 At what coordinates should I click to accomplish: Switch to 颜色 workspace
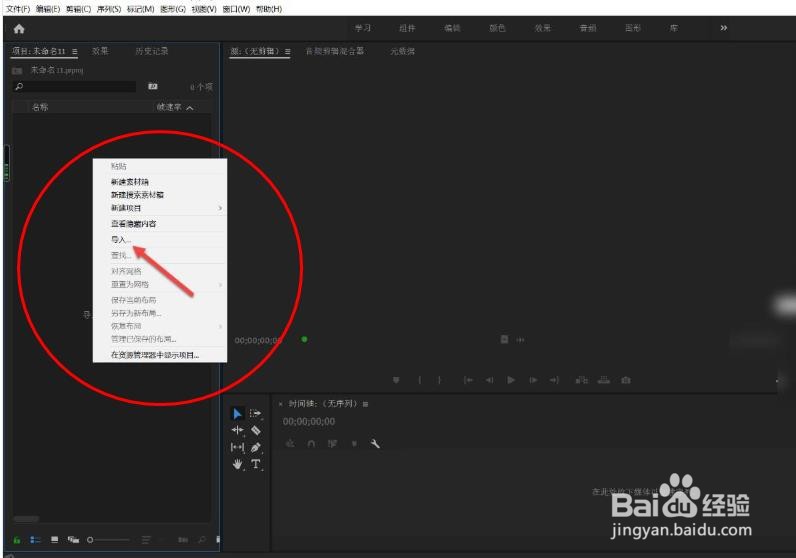coord(497,28)
